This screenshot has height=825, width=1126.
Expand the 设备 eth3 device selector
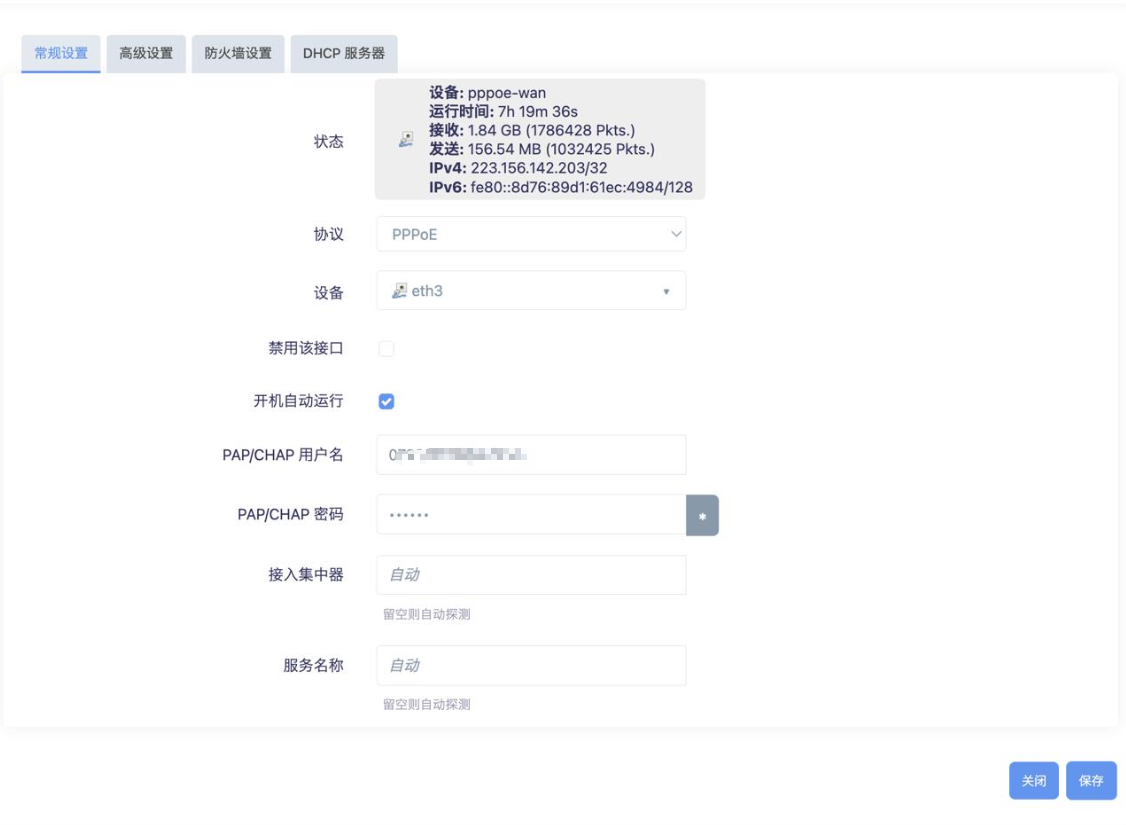[x=530, y=291]
